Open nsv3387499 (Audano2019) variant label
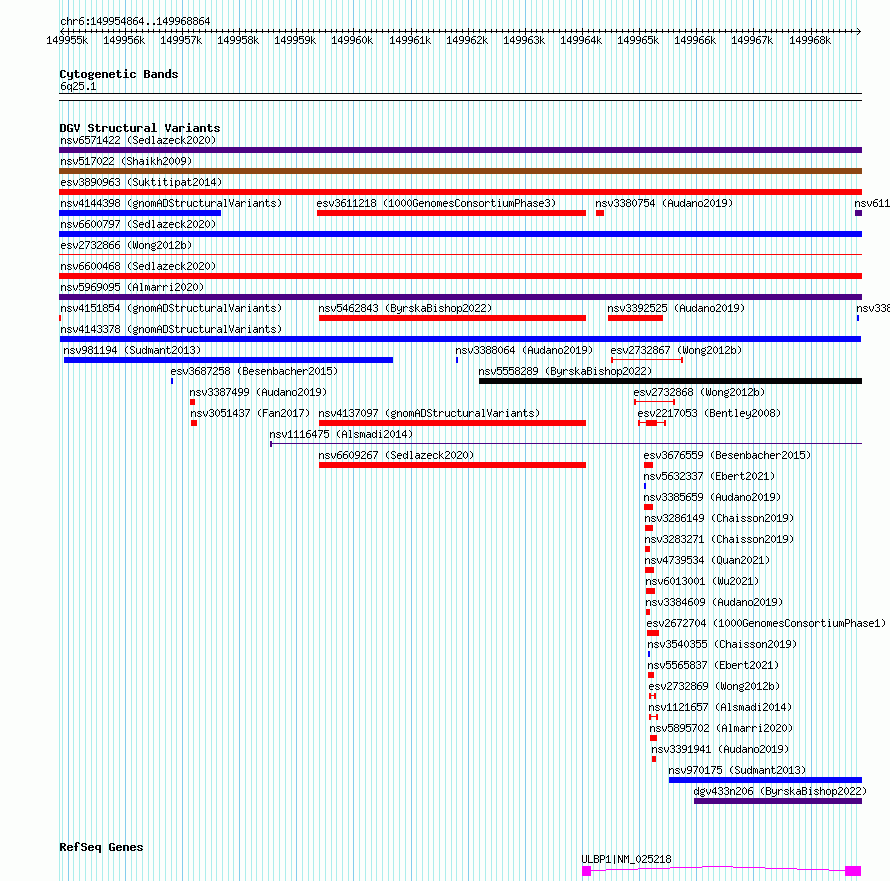890x881 pixels. [x=258, y=392]
